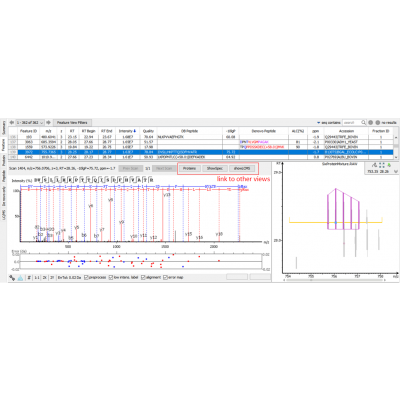Select table row number 138
This screenshot has width=400, height=400.
click(x=201, y=147)
